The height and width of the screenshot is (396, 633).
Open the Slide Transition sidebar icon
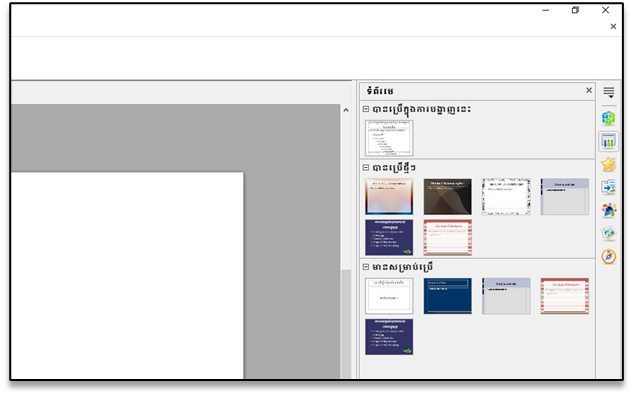(x=608, y=187)
